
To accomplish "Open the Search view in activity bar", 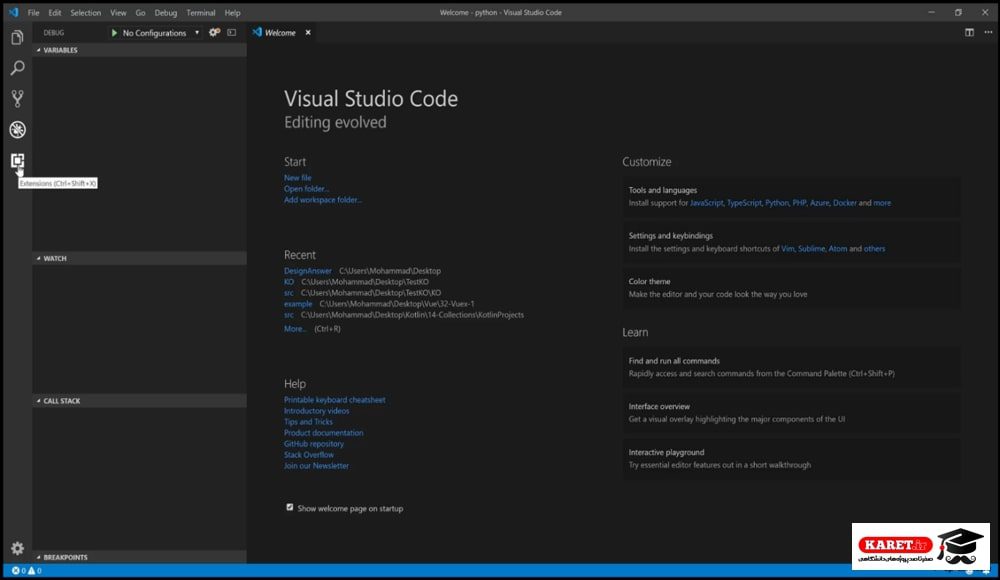I will click(x=17, y=68).
